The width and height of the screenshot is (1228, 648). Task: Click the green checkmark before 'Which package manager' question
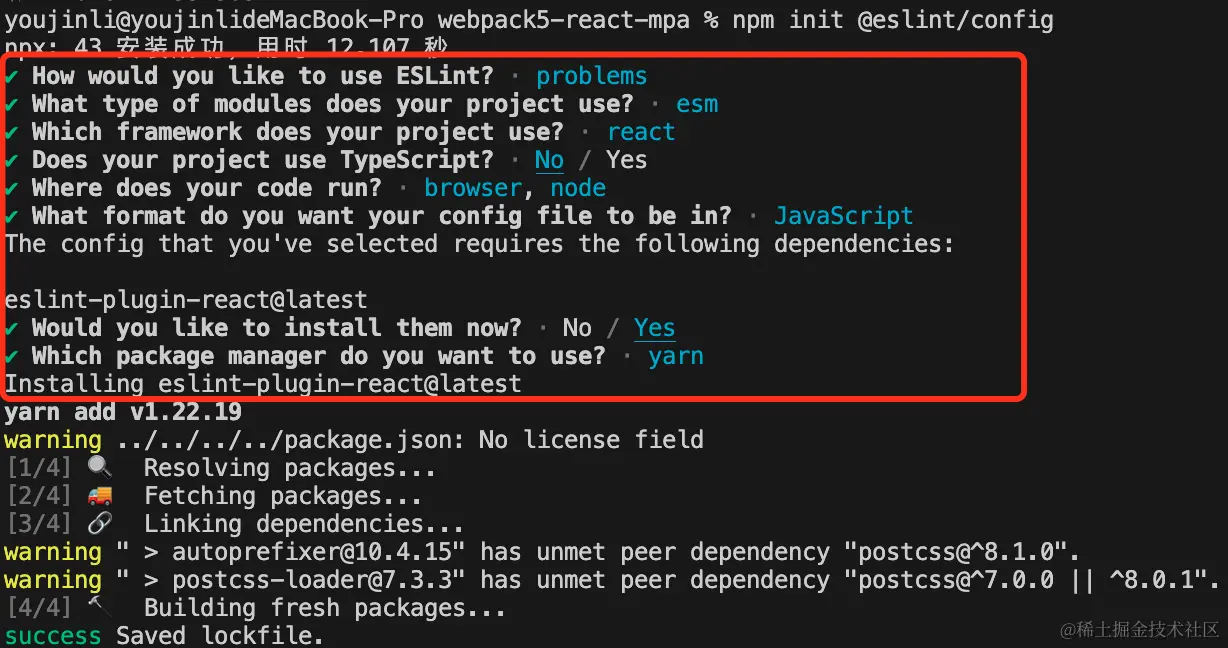(x=12, y=356)
